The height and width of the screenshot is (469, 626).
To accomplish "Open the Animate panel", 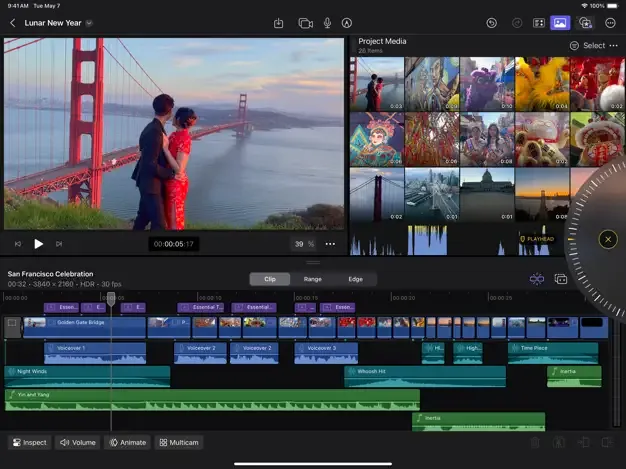I will pyautogui.click(x=127, y=442).
